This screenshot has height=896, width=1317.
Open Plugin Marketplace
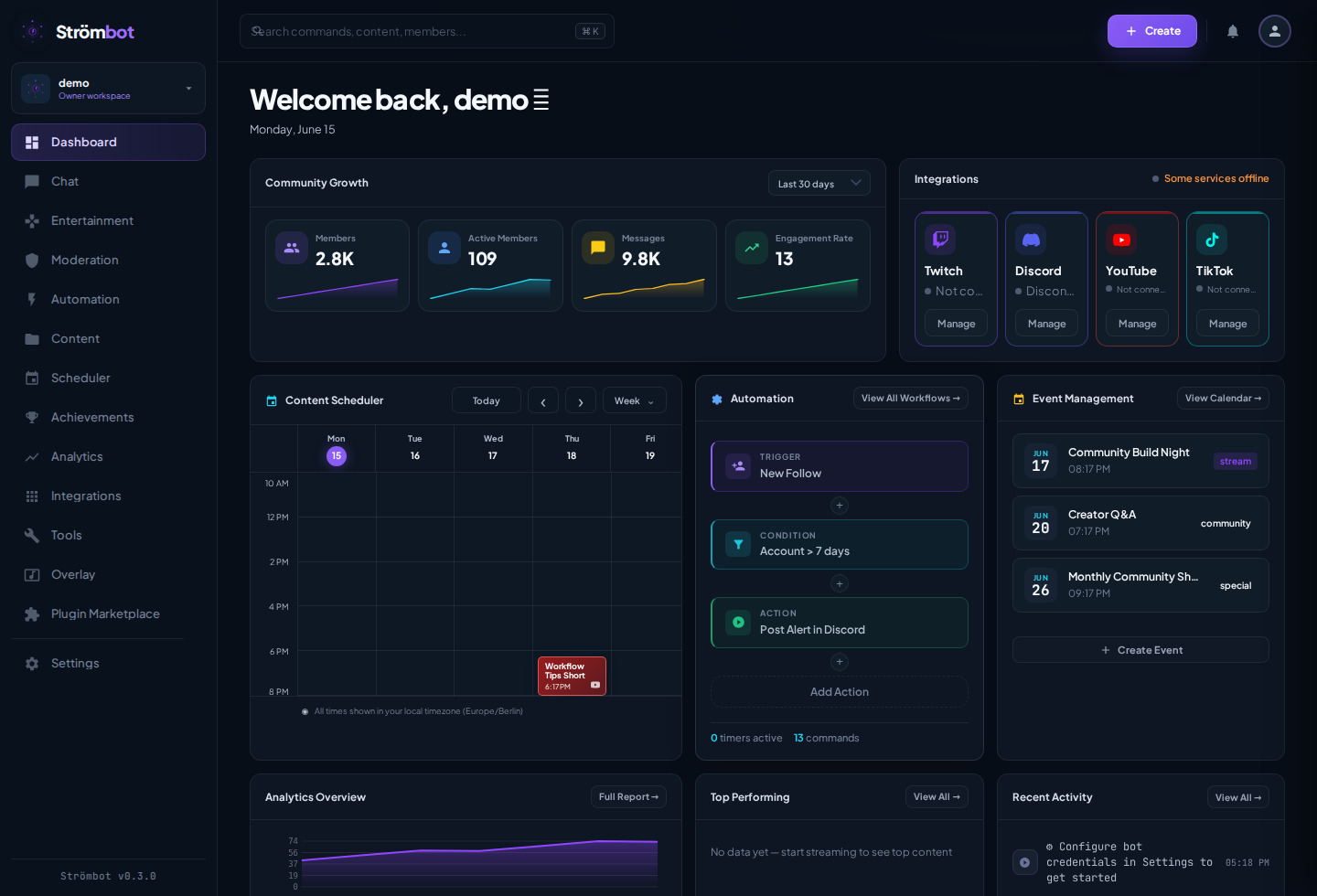(x=108, y=613)
